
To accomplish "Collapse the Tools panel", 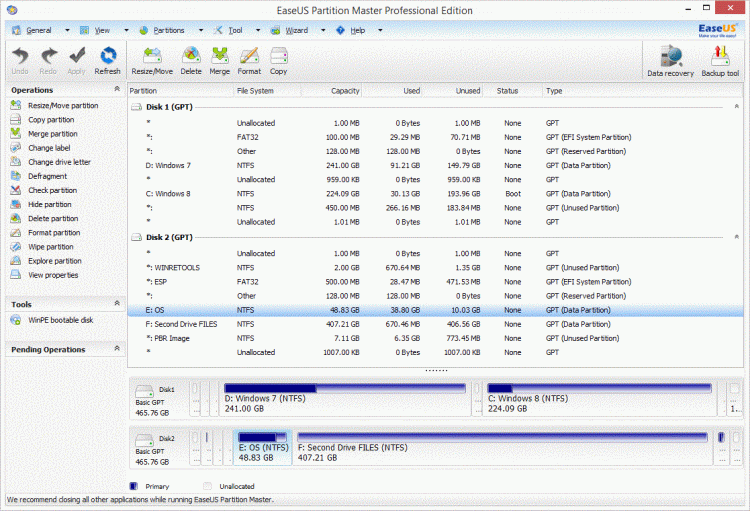I will pyautogui.click(x=117, y=303).
